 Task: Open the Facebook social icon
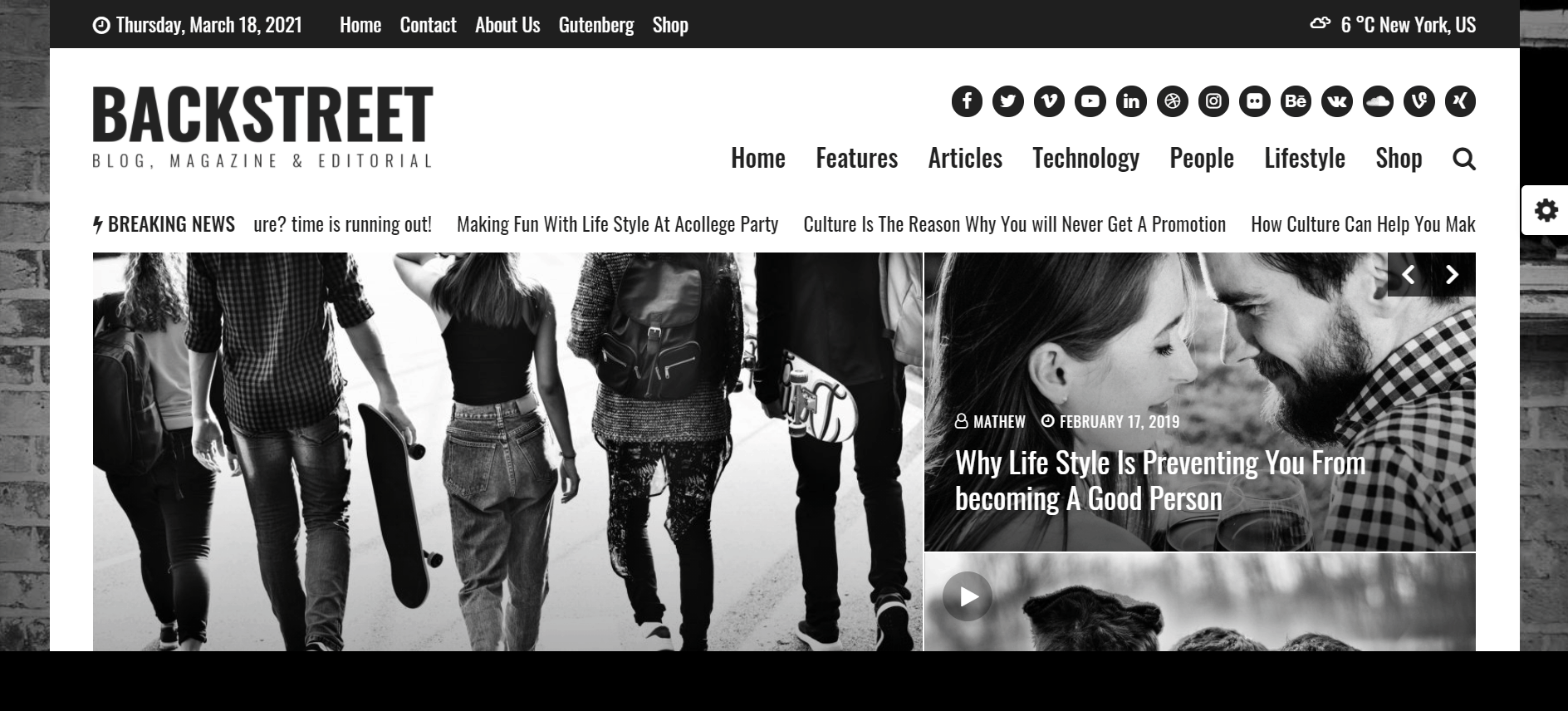967,101
